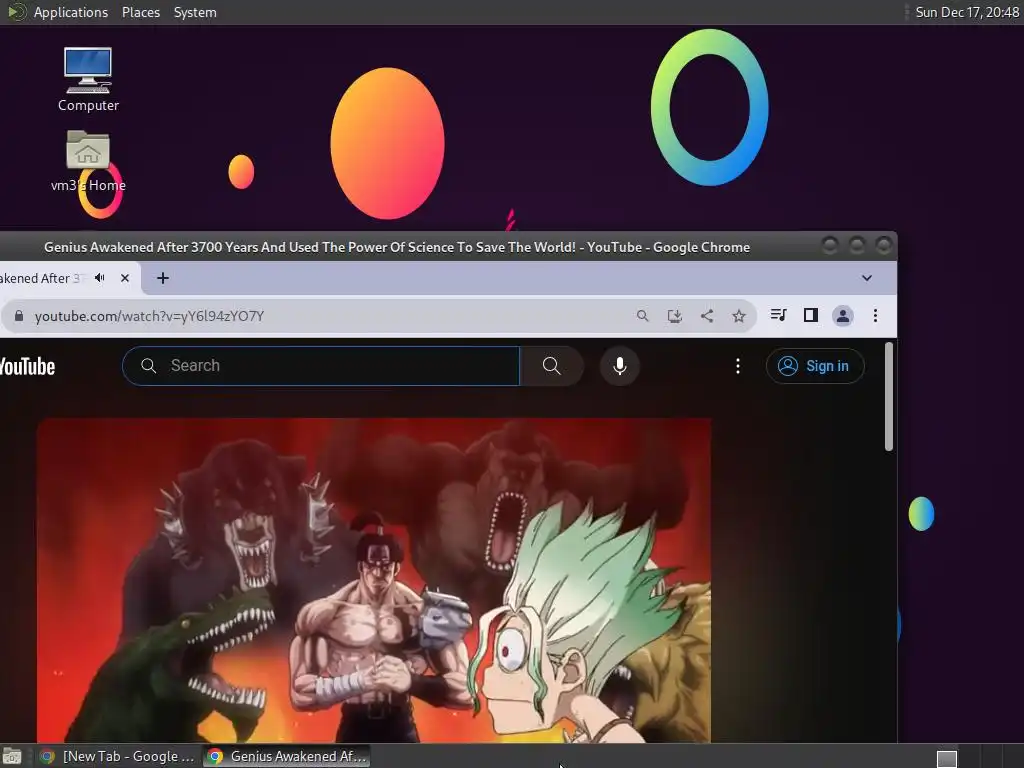Viewport: 1024px width, 768px height.
Task: Open a new Chrome tab with plus button
Action: (x=163, y=278)
